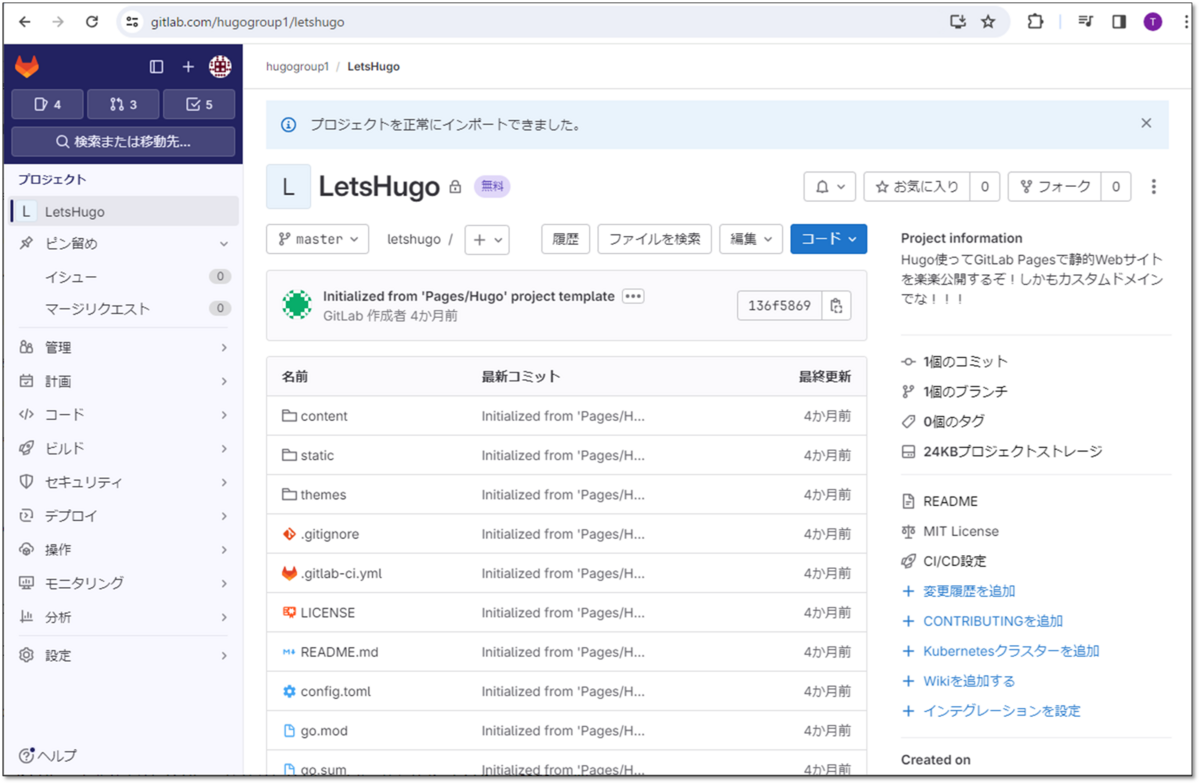Expand the ビルド sidebar menu

125,448
